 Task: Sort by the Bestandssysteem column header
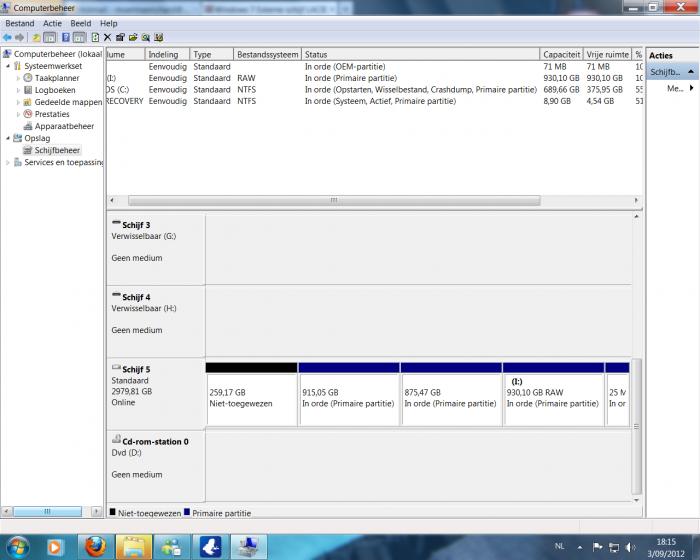tap(267, 54)
